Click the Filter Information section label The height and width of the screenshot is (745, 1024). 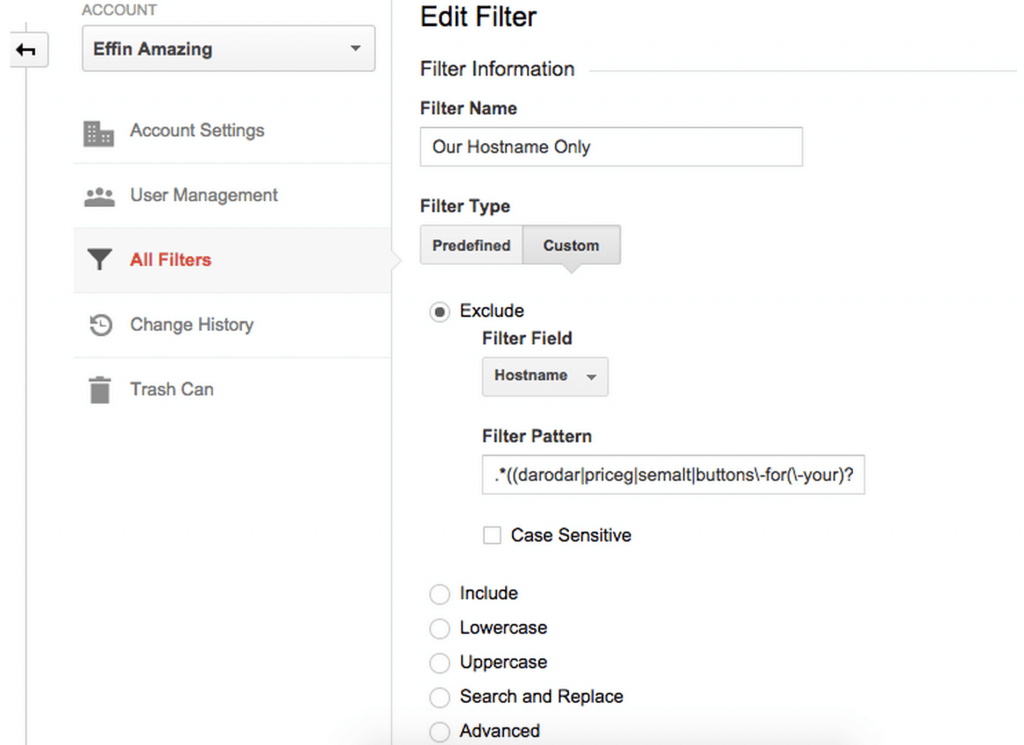coord(497,69)
